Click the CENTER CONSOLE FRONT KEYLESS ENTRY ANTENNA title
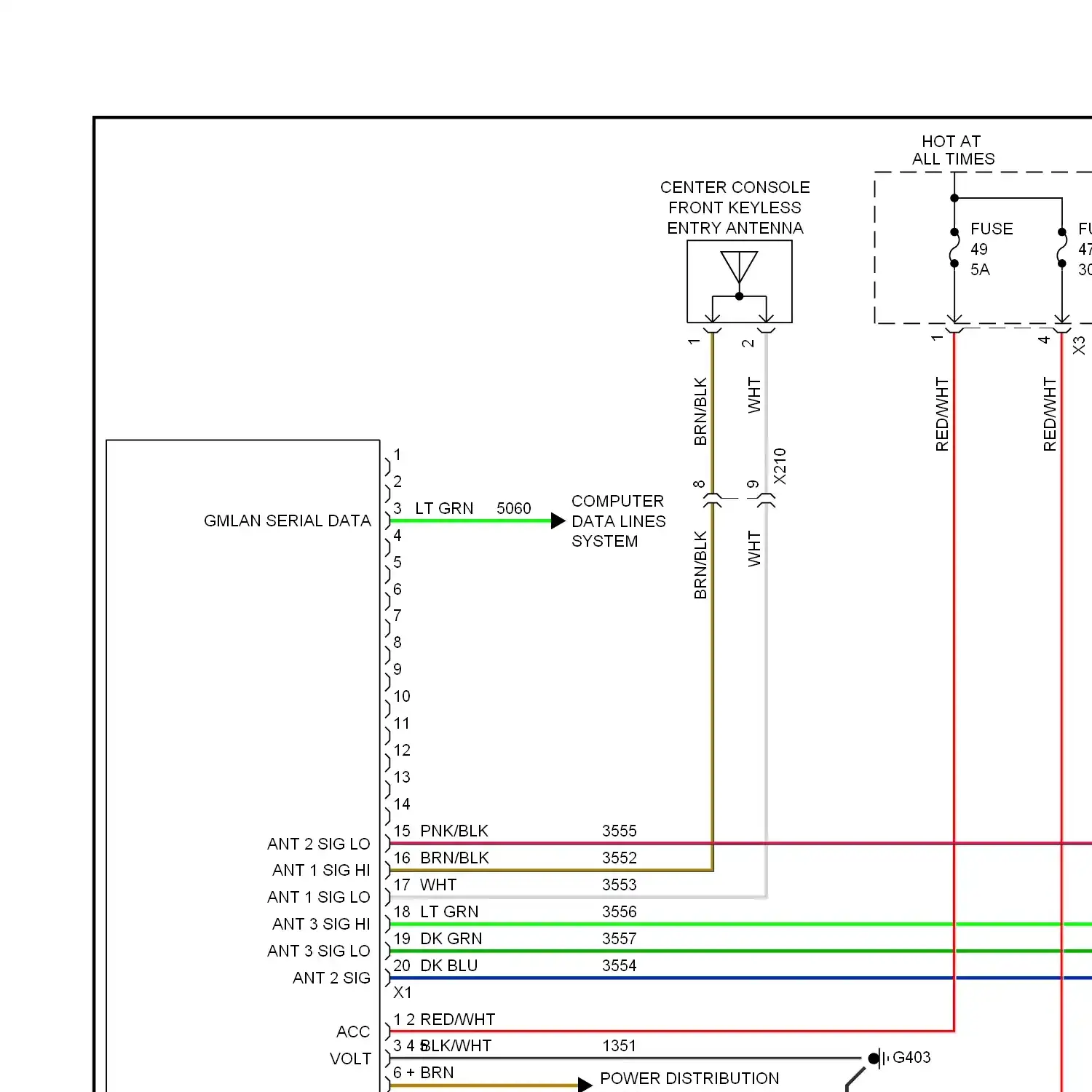 pos(735,207)
